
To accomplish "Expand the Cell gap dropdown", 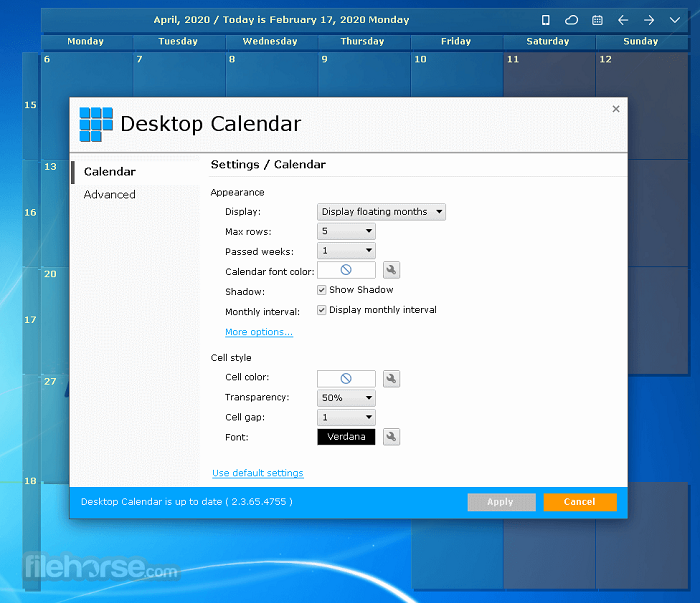I will point(346,417).
